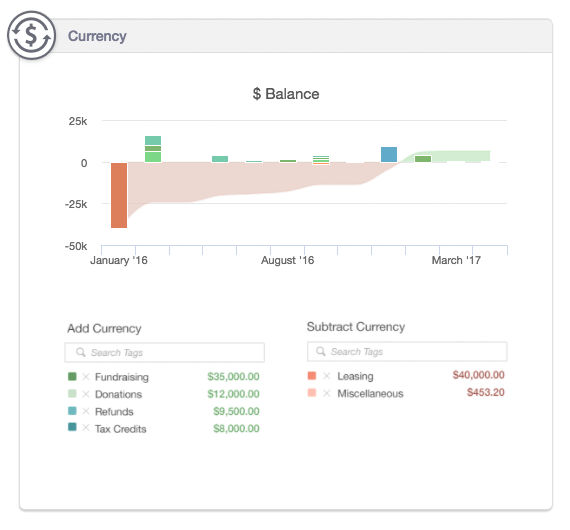Remove the Fundraising tag with its X

pos(86,377)
